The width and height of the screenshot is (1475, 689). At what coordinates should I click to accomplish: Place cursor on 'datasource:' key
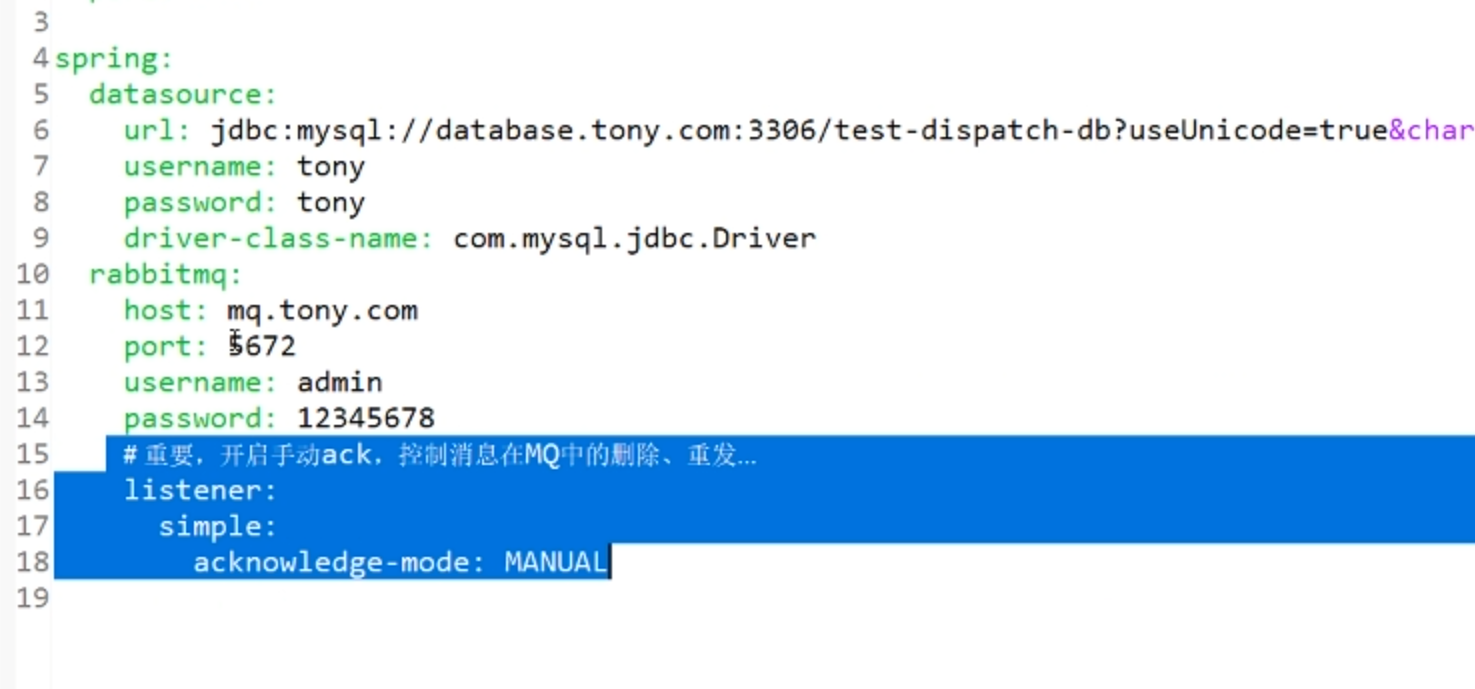click(x=183, y=94)
